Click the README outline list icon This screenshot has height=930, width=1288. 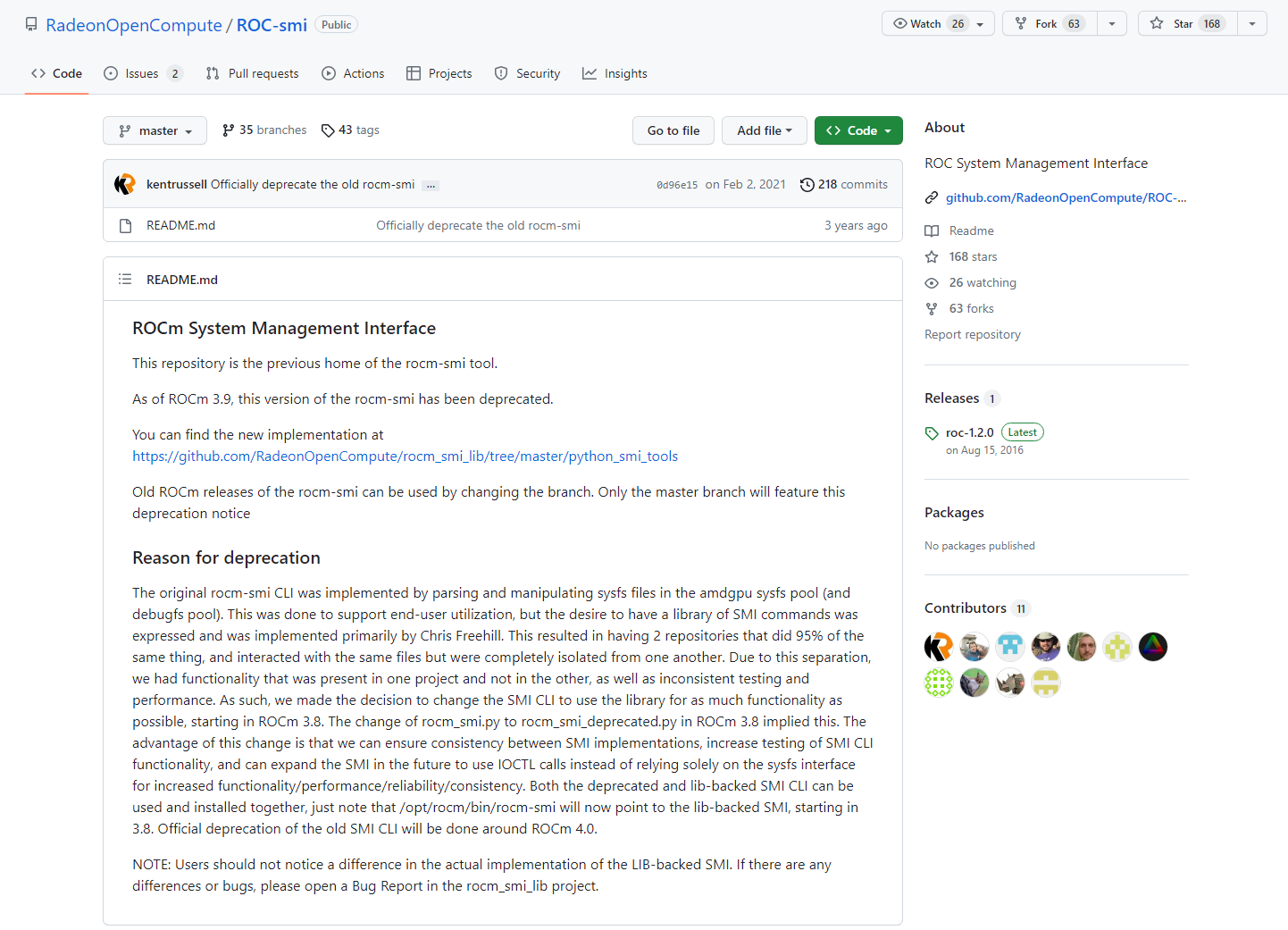pyautogui.click(x=125, y=280)
